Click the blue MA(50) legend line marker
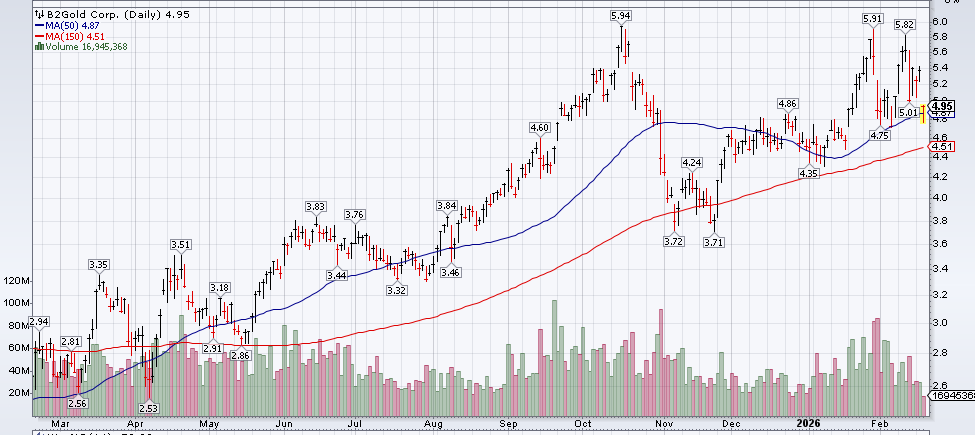Viewport: 975px width, 435px height. coord(38,26)
